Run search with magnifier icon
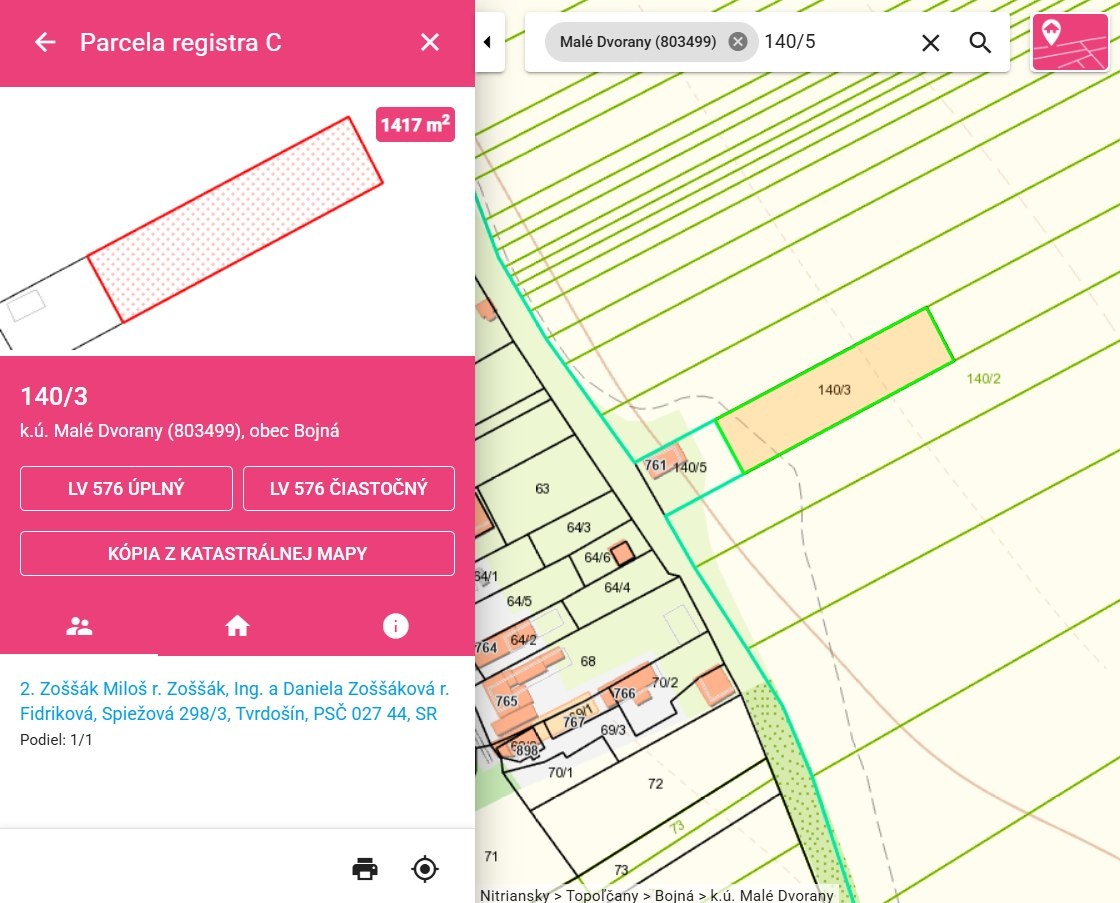Viewport: 1120px width, 903px height. tap(980, 43)
